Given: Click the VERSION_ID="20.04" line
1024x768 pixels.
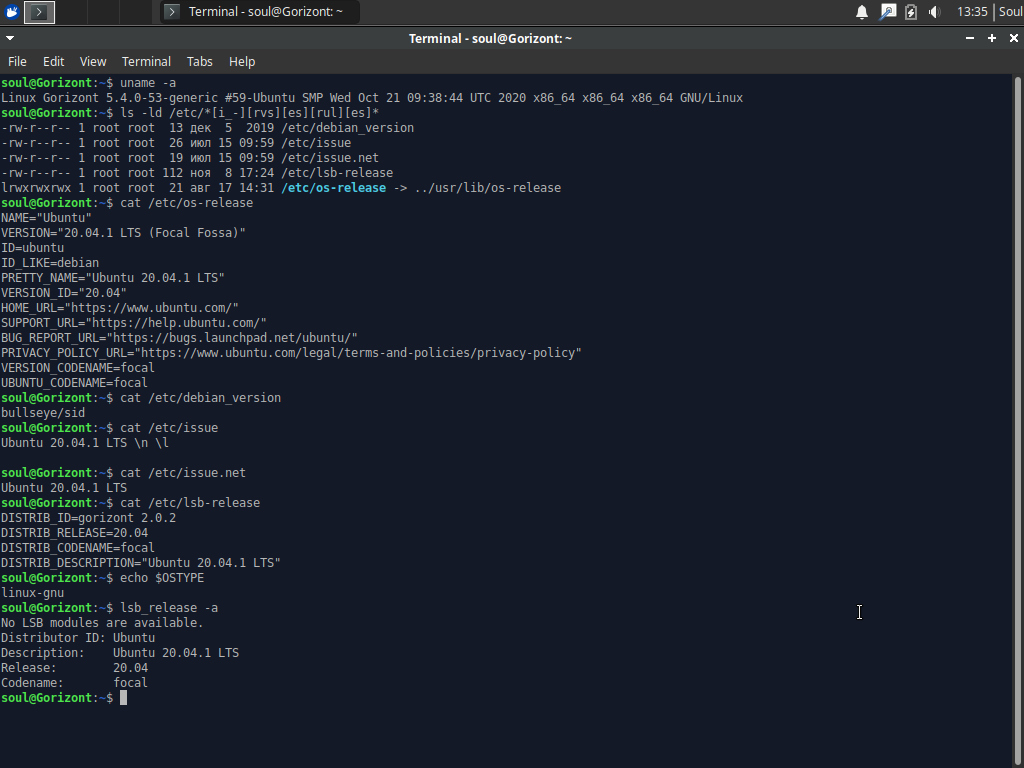Looking at the screenshot, I should coord(64,293).
